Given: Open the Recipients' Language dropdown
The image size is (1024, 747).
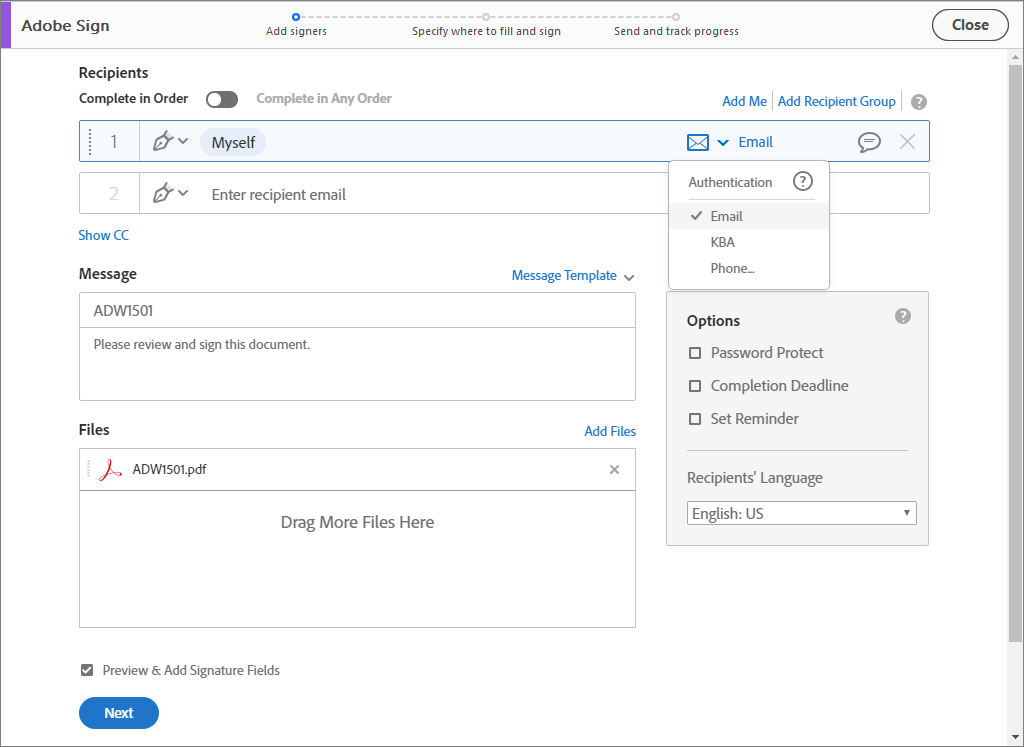Looking at the screenshot, I should point(801,514).
